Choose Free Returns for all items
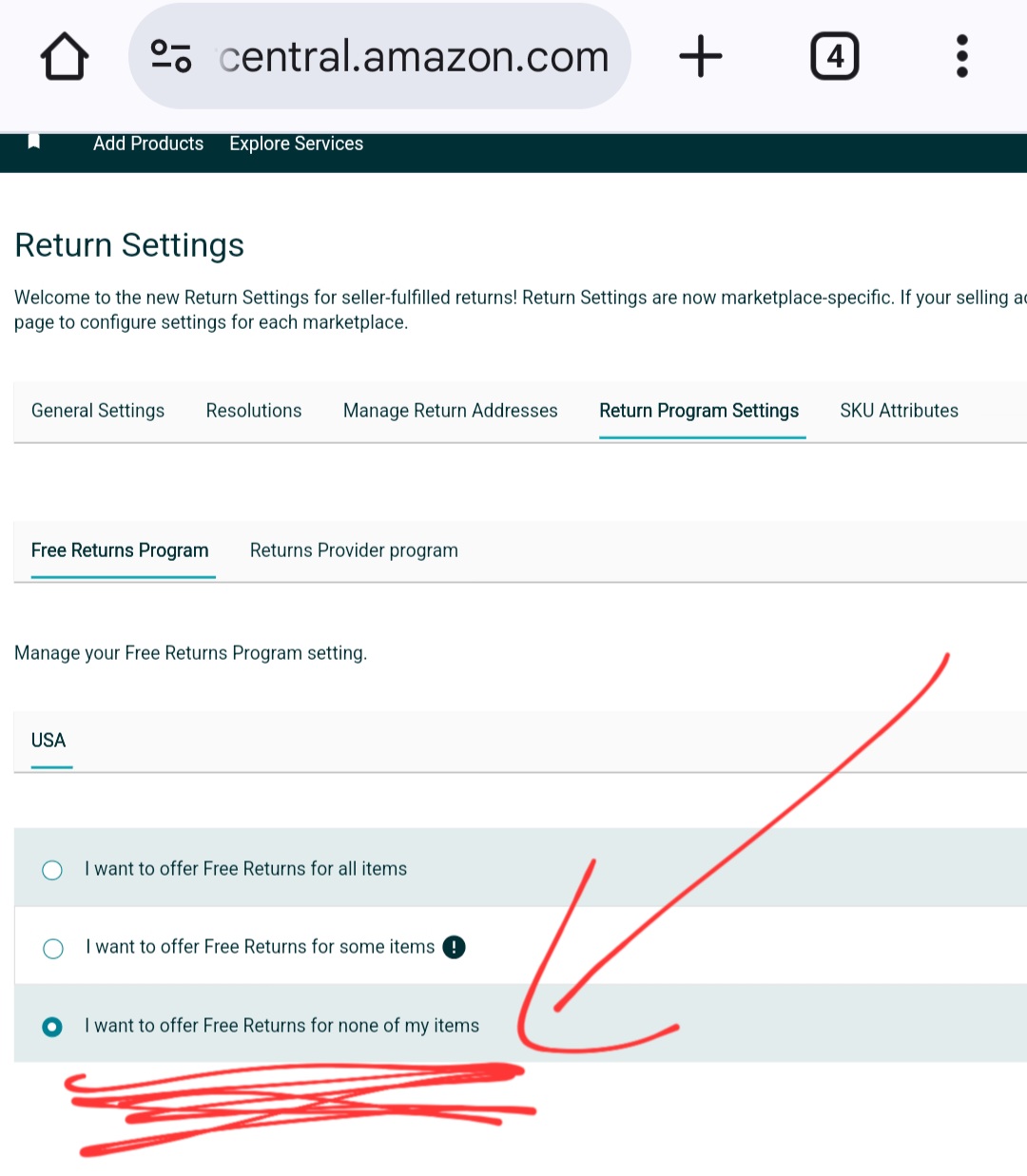This screenshot has height=1176, width=1027. coord(52,870)
